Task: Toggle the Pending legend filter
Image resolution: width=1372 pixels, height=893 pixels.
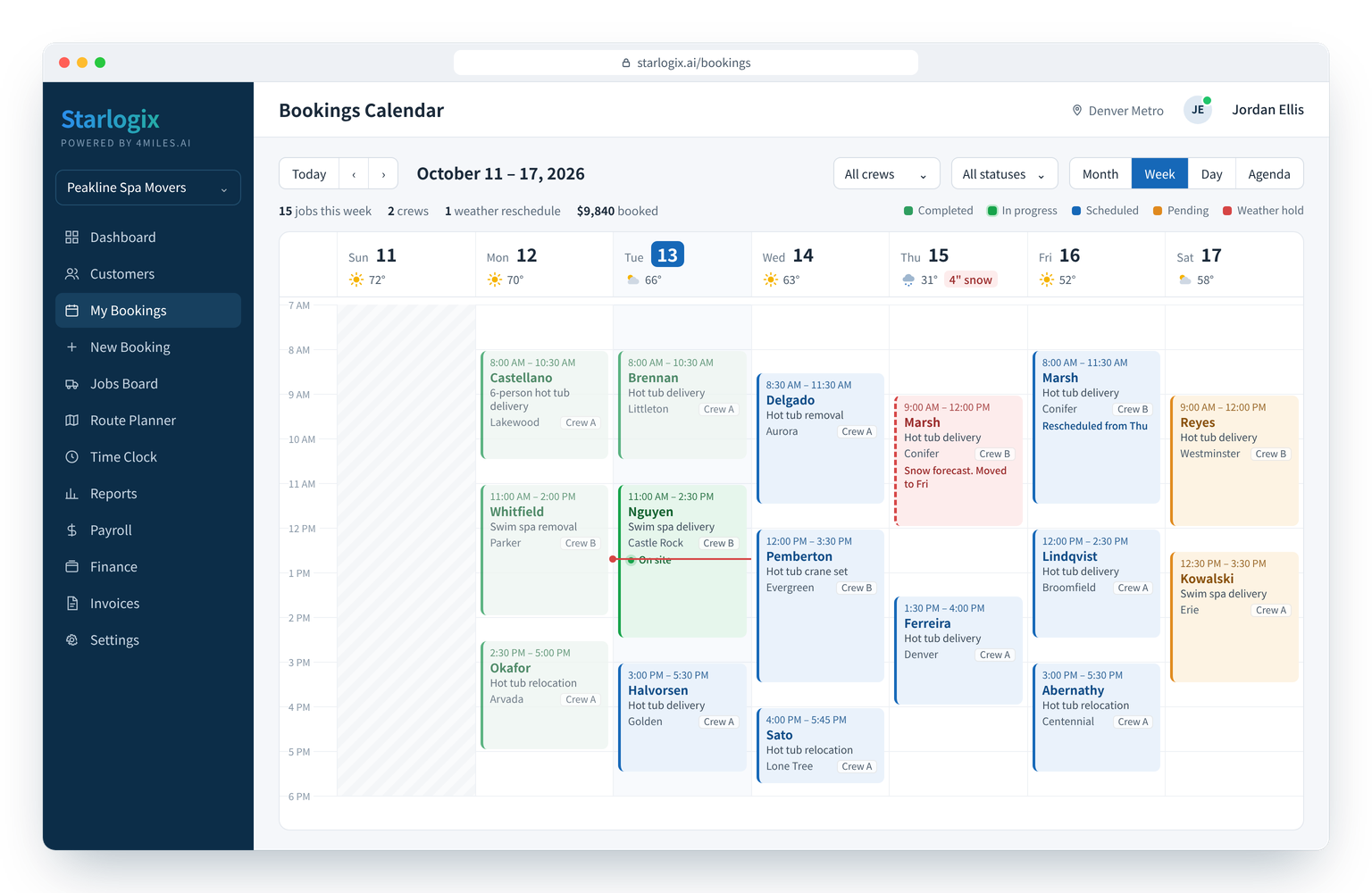Action: pos(1181,211)
